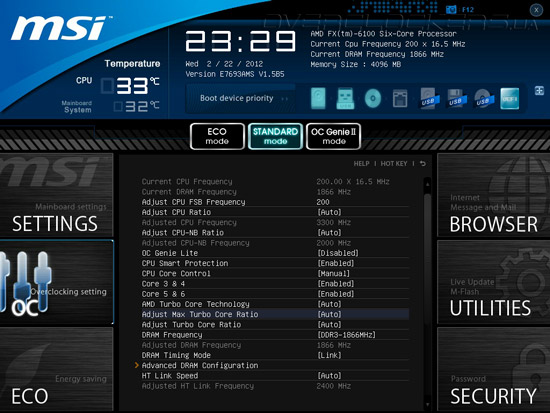Click the HELP link
This screenshot has height=413, width=550.
click(361, 164)
